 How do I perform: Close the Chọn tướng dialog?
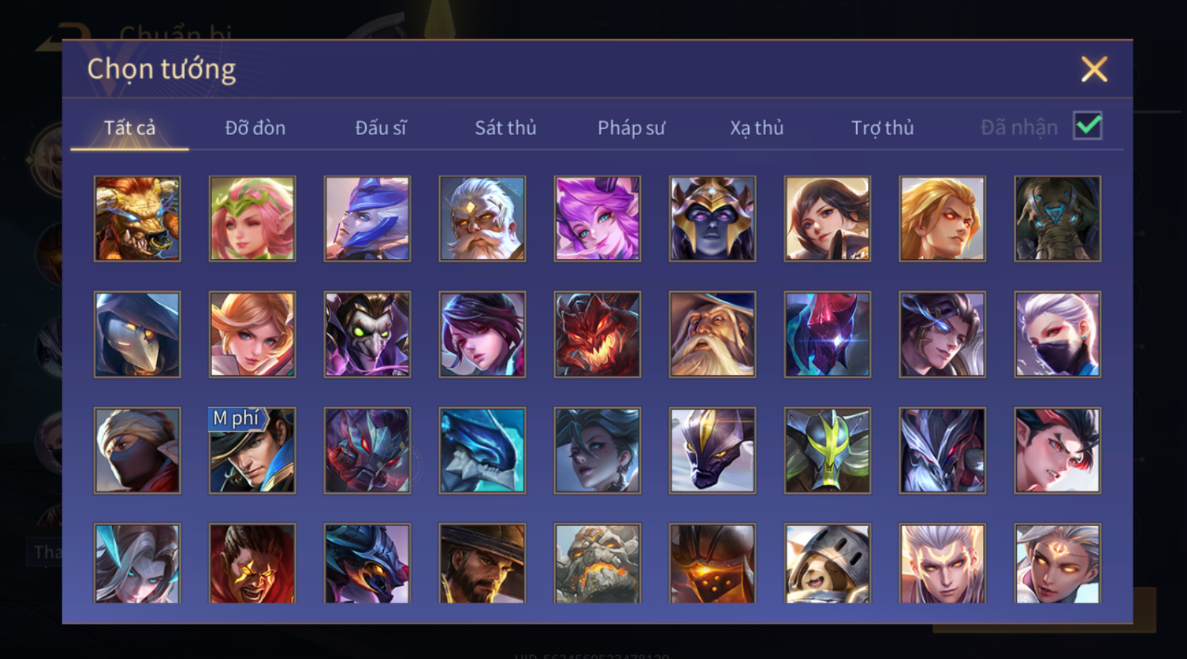coord(1094,69)
